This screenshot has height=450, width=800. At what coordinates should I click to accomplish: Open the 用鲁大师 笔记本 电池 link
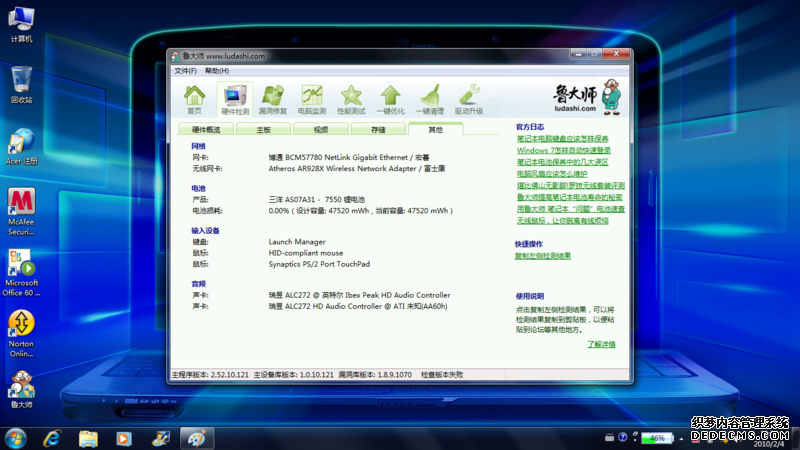pyautogui.click(x=570, y=209)
